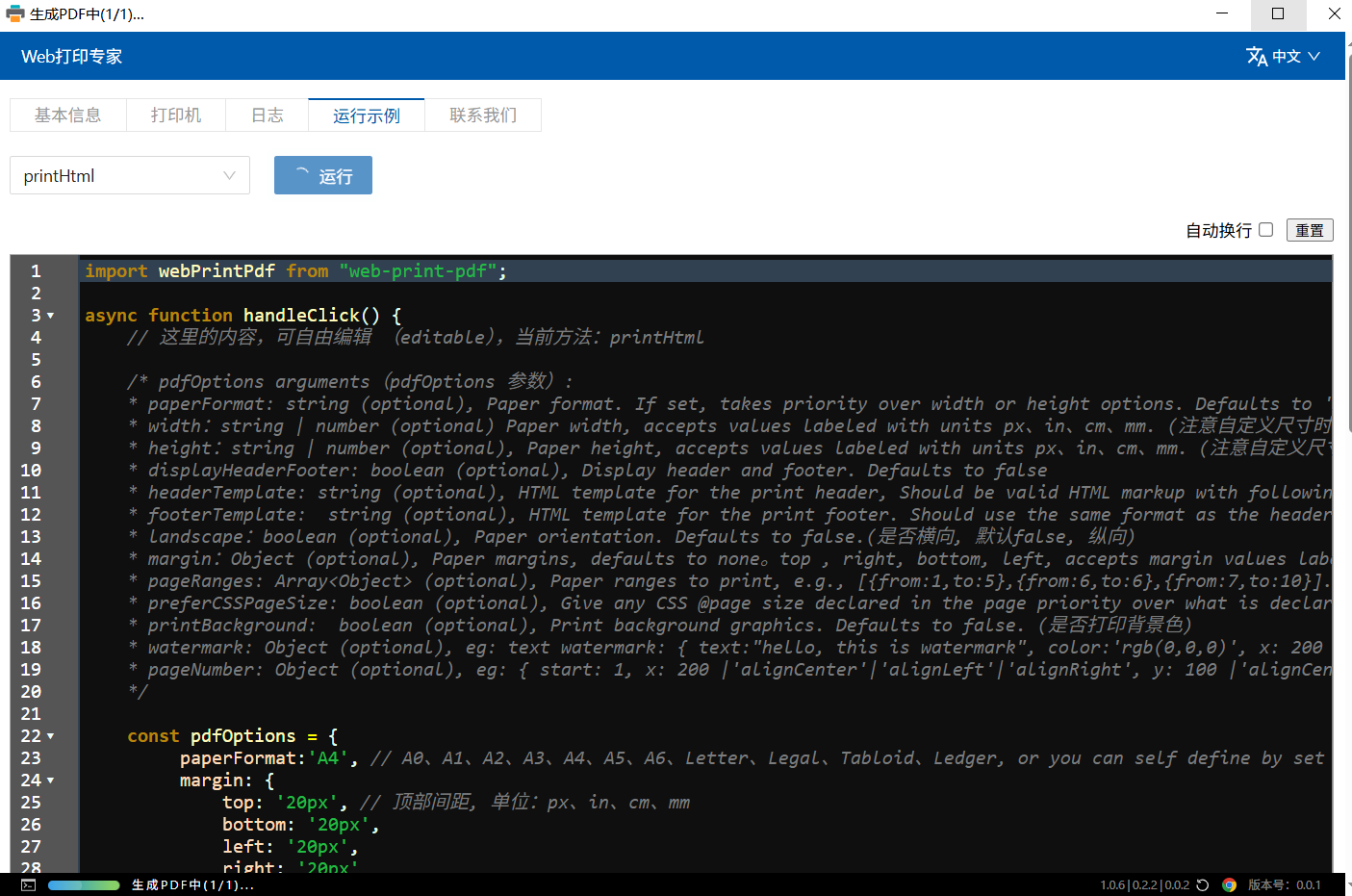Image resolution: width=1352 pixels, height=896 pixels.
Task: Go to the 日志 tab
Action: click(x=267, y=115)
